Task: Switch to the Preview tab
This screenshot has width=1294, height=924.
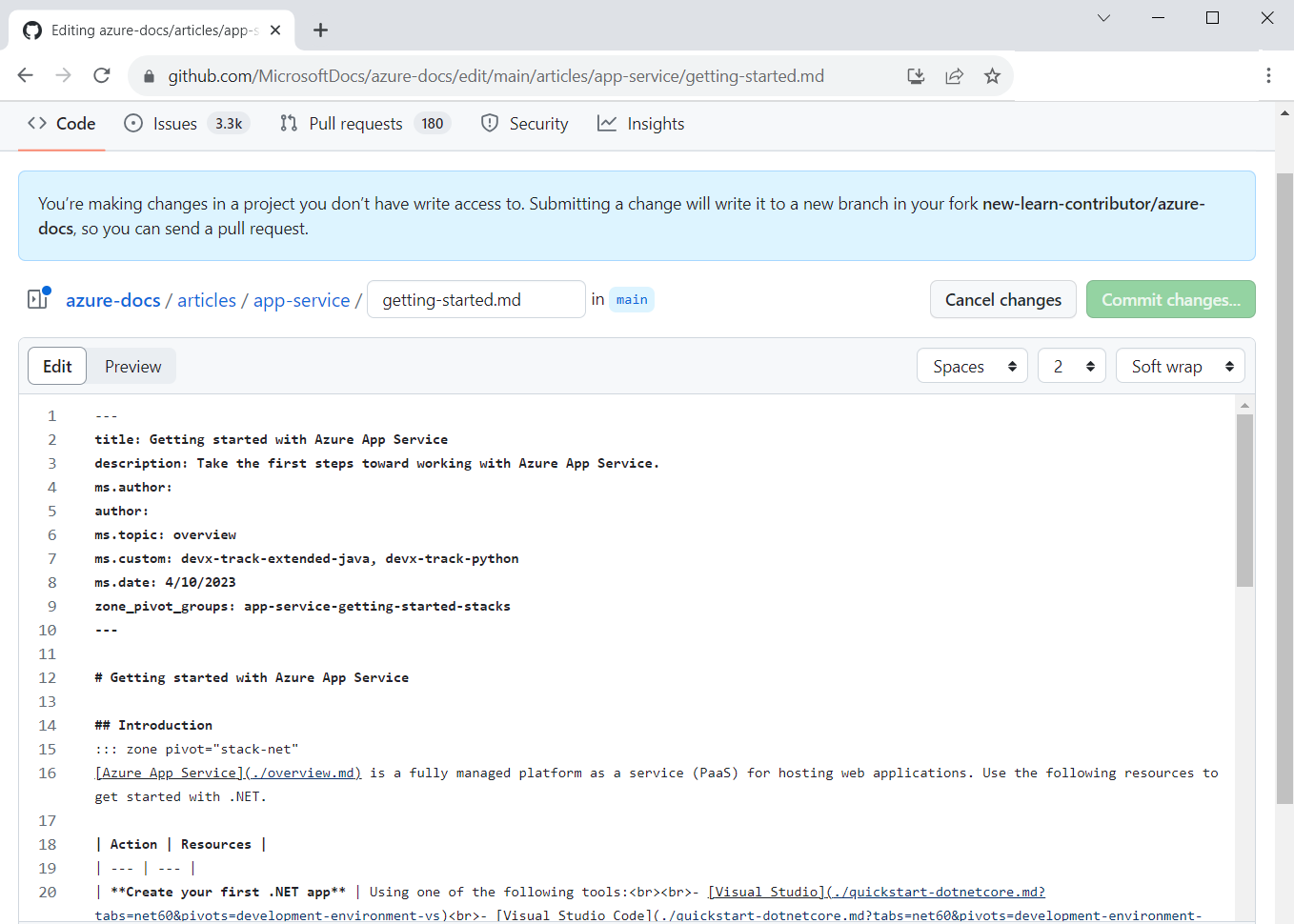Action: 131,366
